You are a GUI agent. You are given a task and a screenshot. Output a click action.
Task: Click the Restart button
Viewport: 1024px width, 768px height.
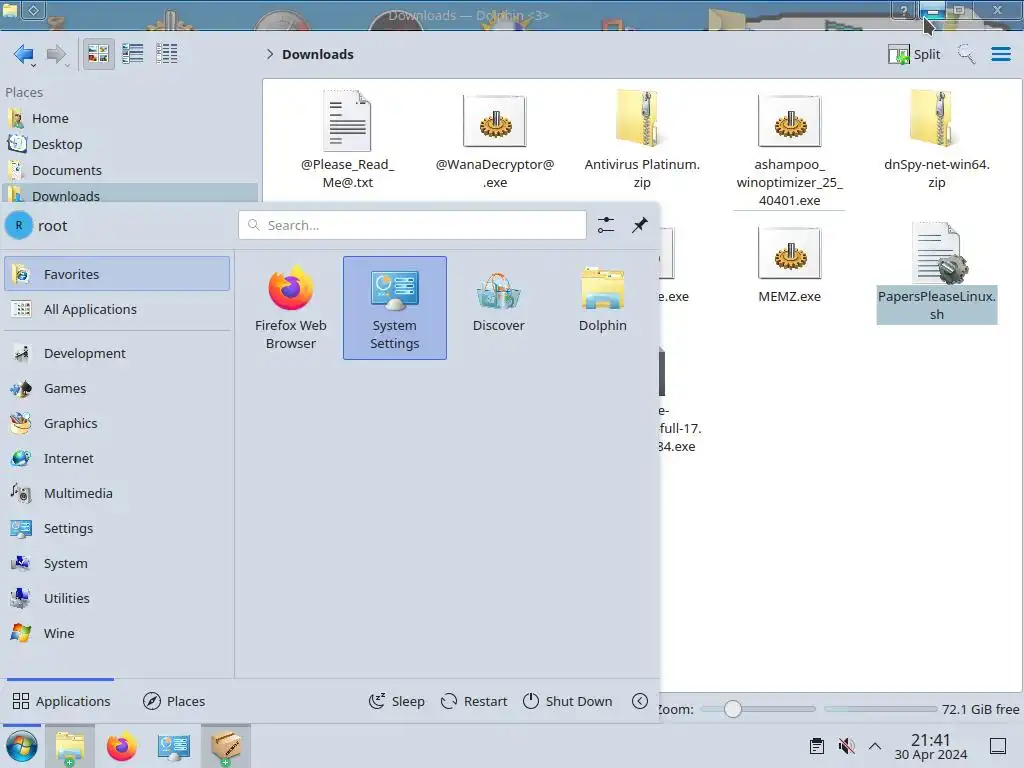474,701
